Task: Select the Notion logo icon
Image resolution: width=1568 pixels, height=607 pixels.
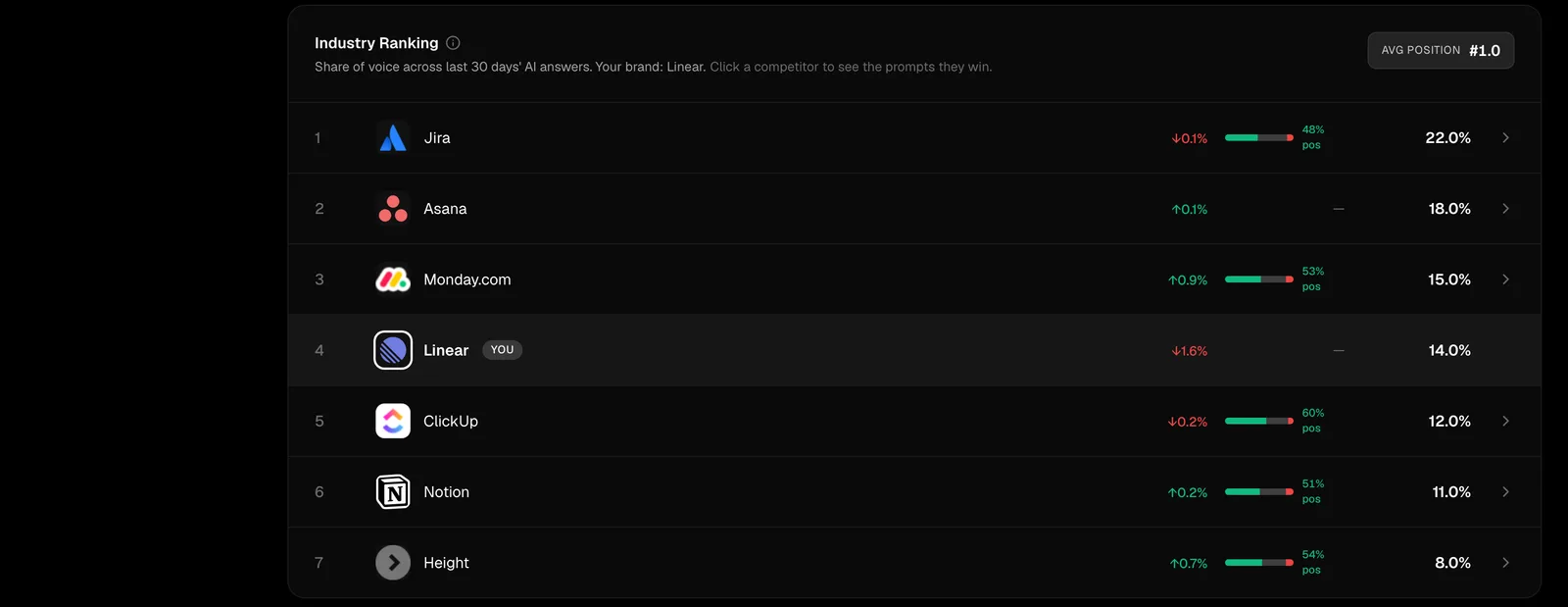Action: click(x=393, y=492)
